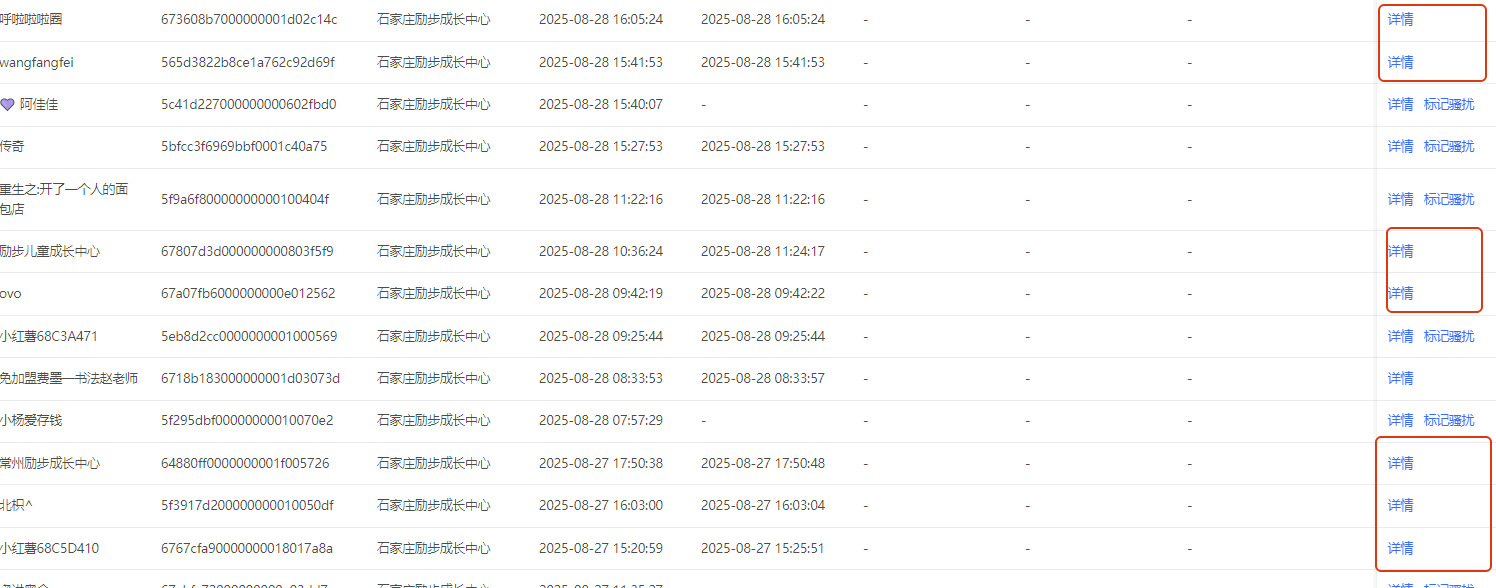Mark 阿佳佳 as harassment via 标记骚扰
The height and width of the screenshot is (588, 1496).
[x=1449, y=104]
